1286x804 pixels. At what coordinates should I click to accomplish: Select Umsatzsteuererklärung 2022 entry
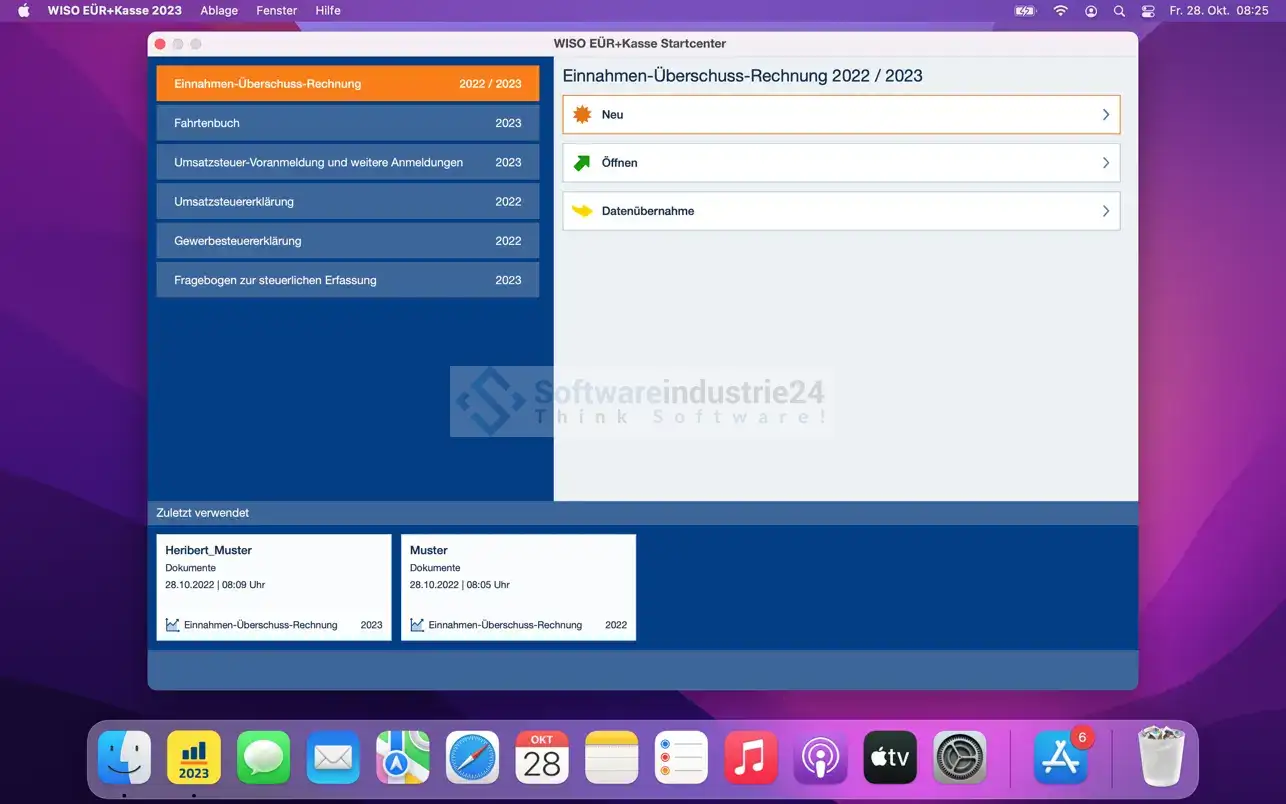pos(347,202)
